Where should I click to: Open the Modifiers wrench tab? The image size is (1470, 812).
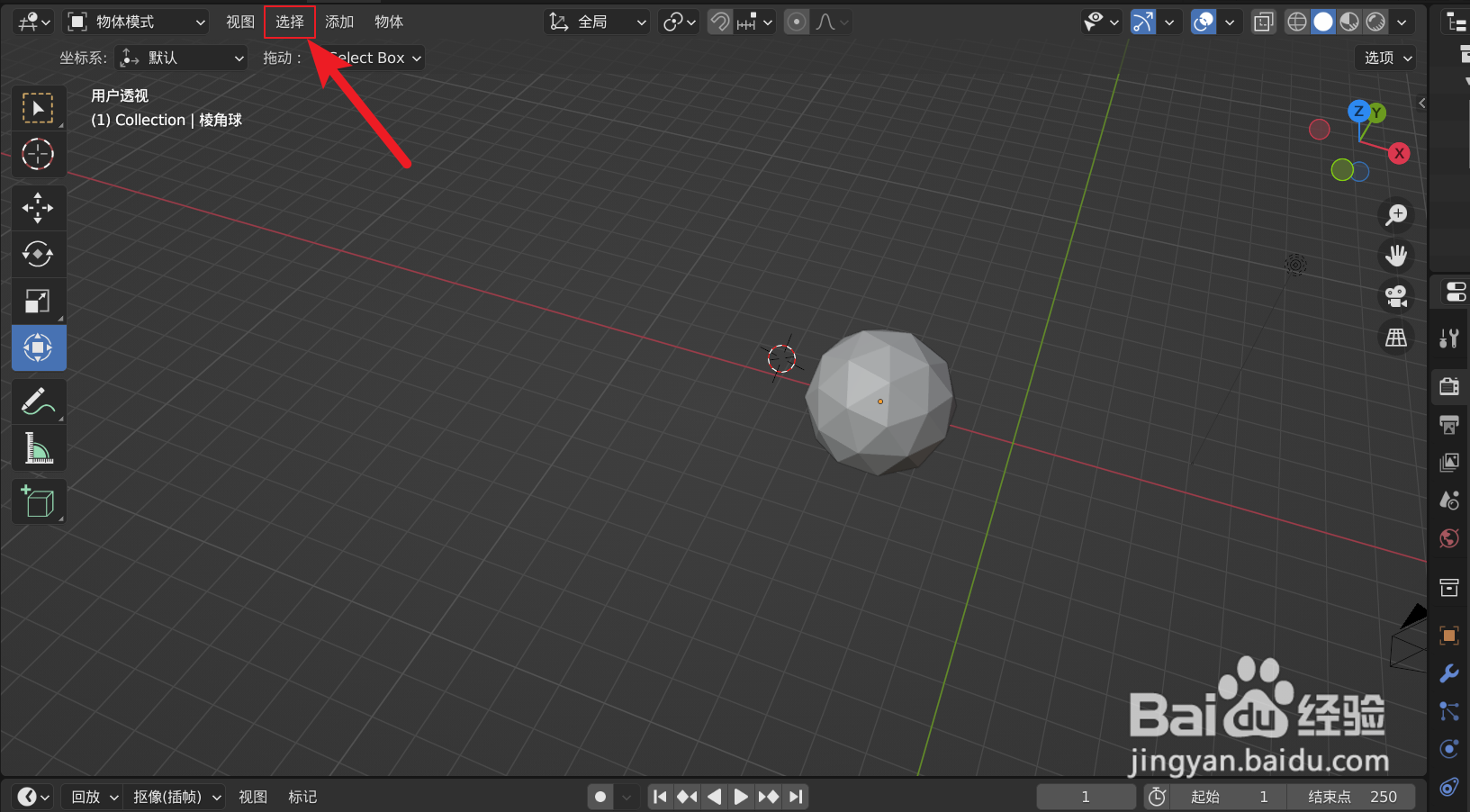(1449, 673)
